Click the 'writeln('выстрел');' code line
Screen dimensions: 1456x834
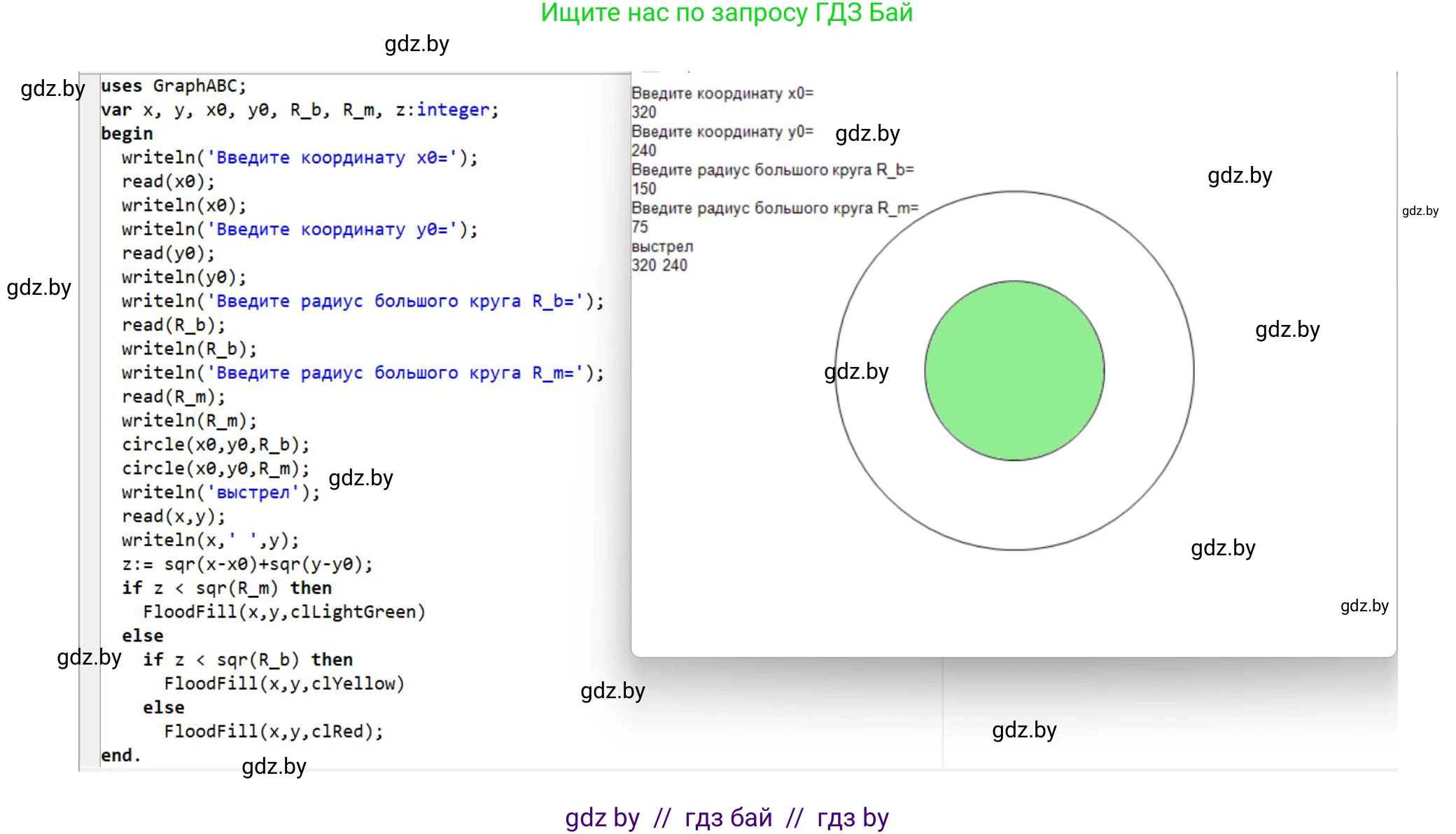pos(220,493)
